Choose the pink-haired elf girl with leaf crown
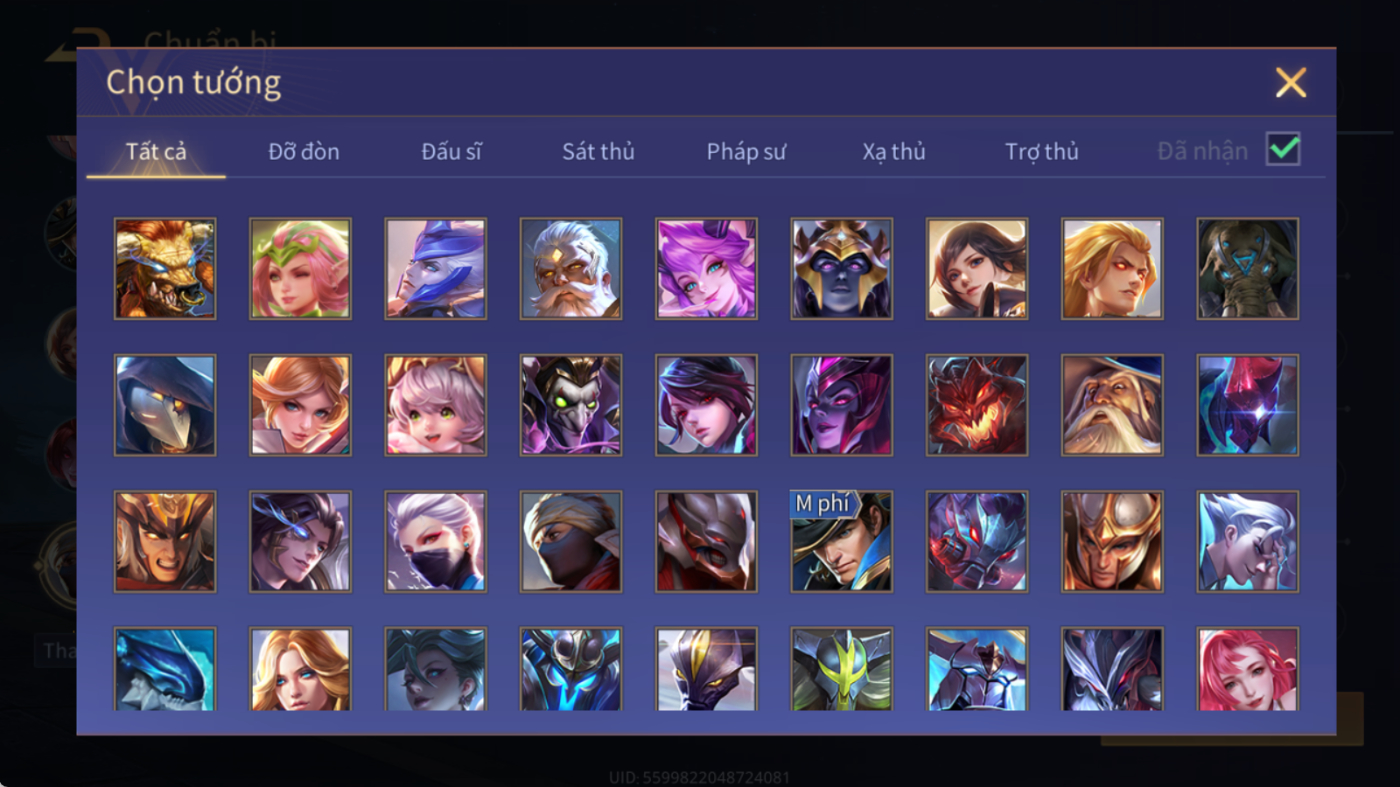 [300, 269]
